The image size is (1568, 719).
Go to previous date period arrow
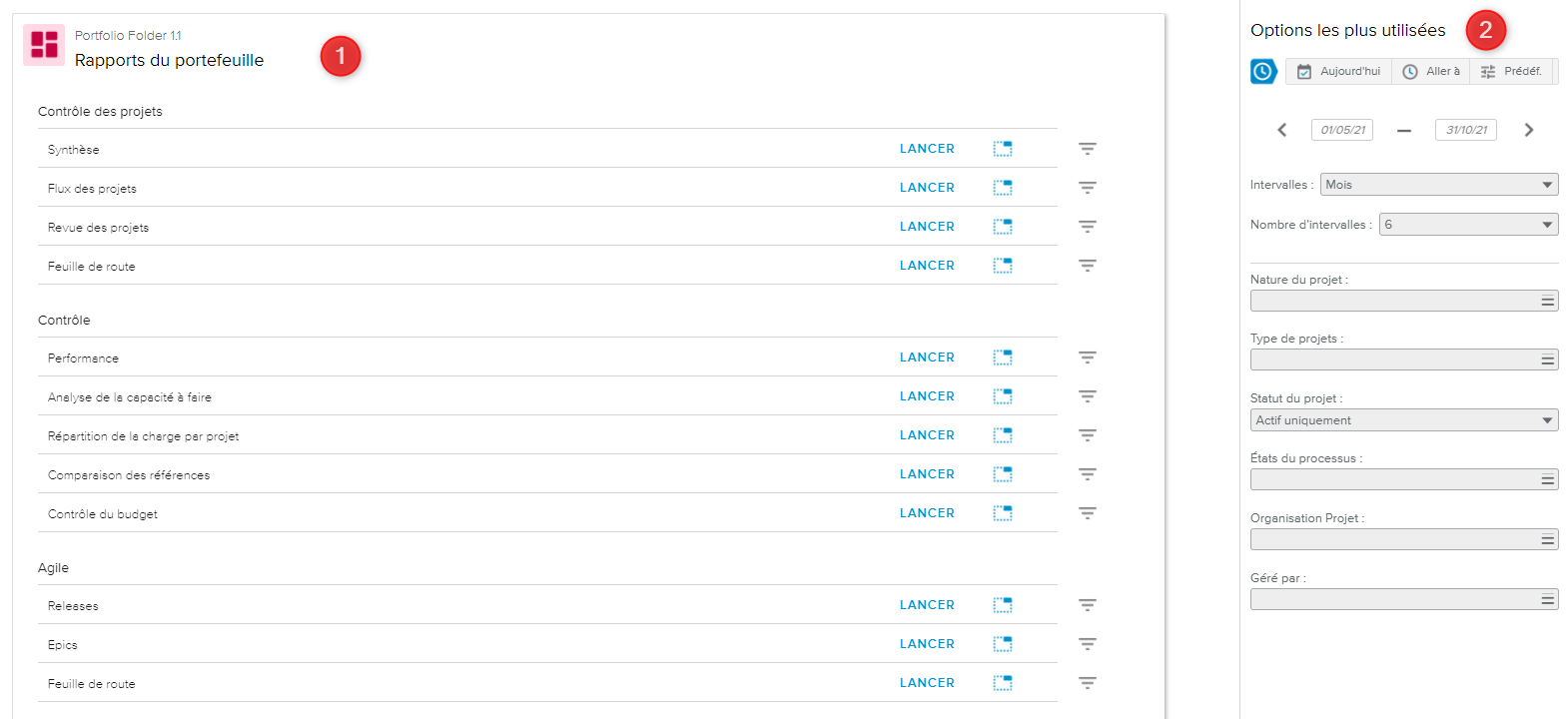1282,130
